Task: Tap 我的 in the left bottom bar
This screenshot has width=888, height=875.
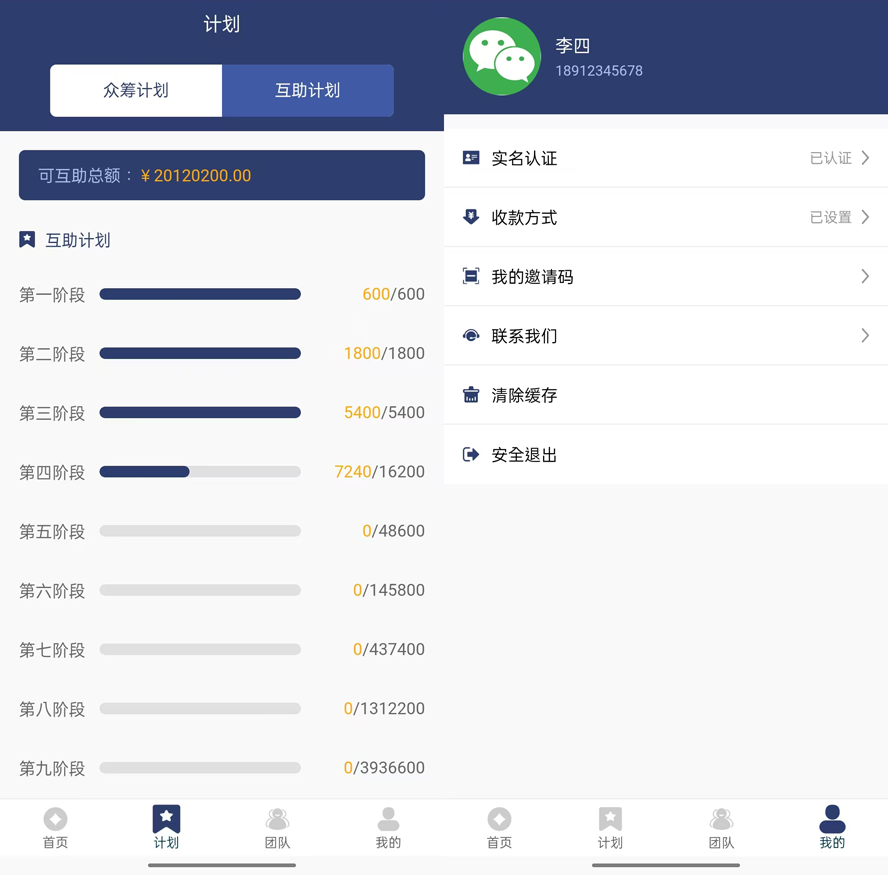Action: (388, 828)
